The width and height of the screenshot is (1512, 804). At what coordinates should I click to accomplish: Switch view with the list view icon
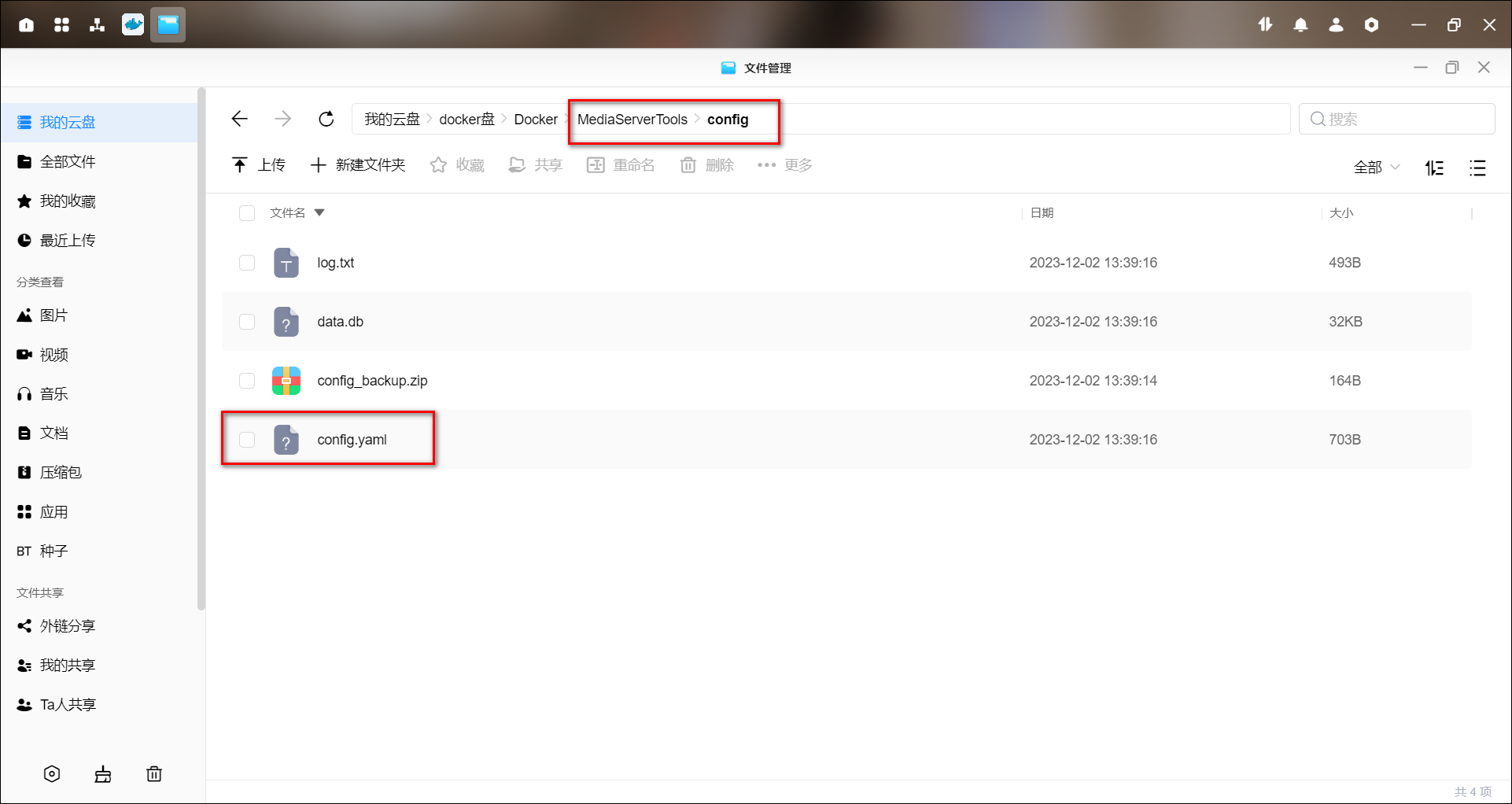(1477, 168)
